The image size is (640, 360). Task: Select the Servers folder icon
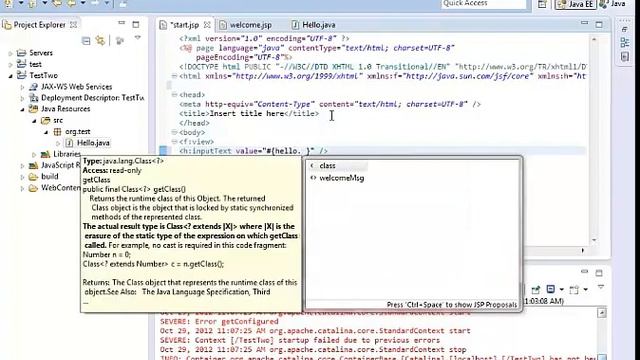pyautogui.click(x=21, y=53)
